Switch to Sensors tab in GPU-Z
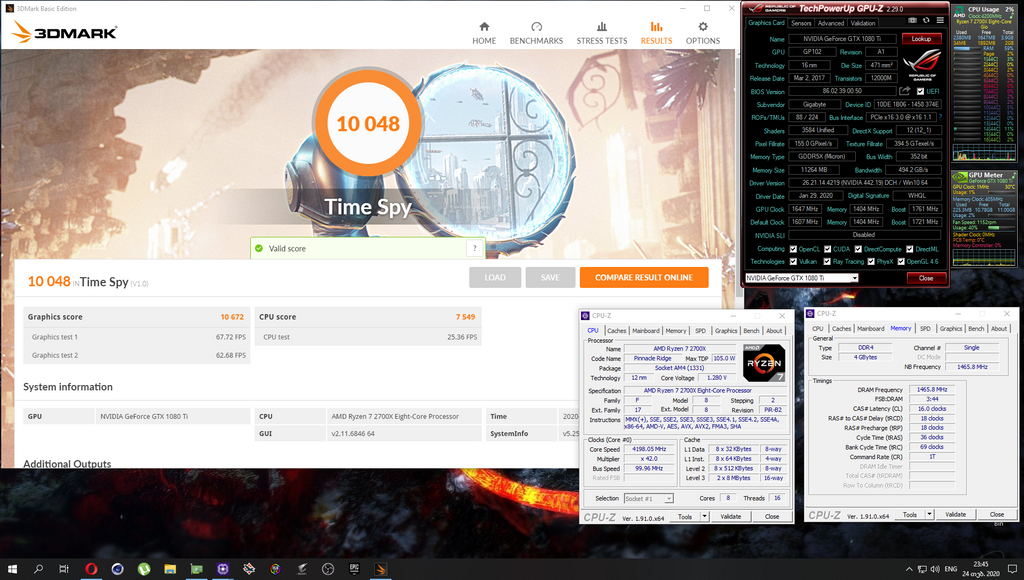The width and height of the screenshot is (1024, 580). coord(801,23)
